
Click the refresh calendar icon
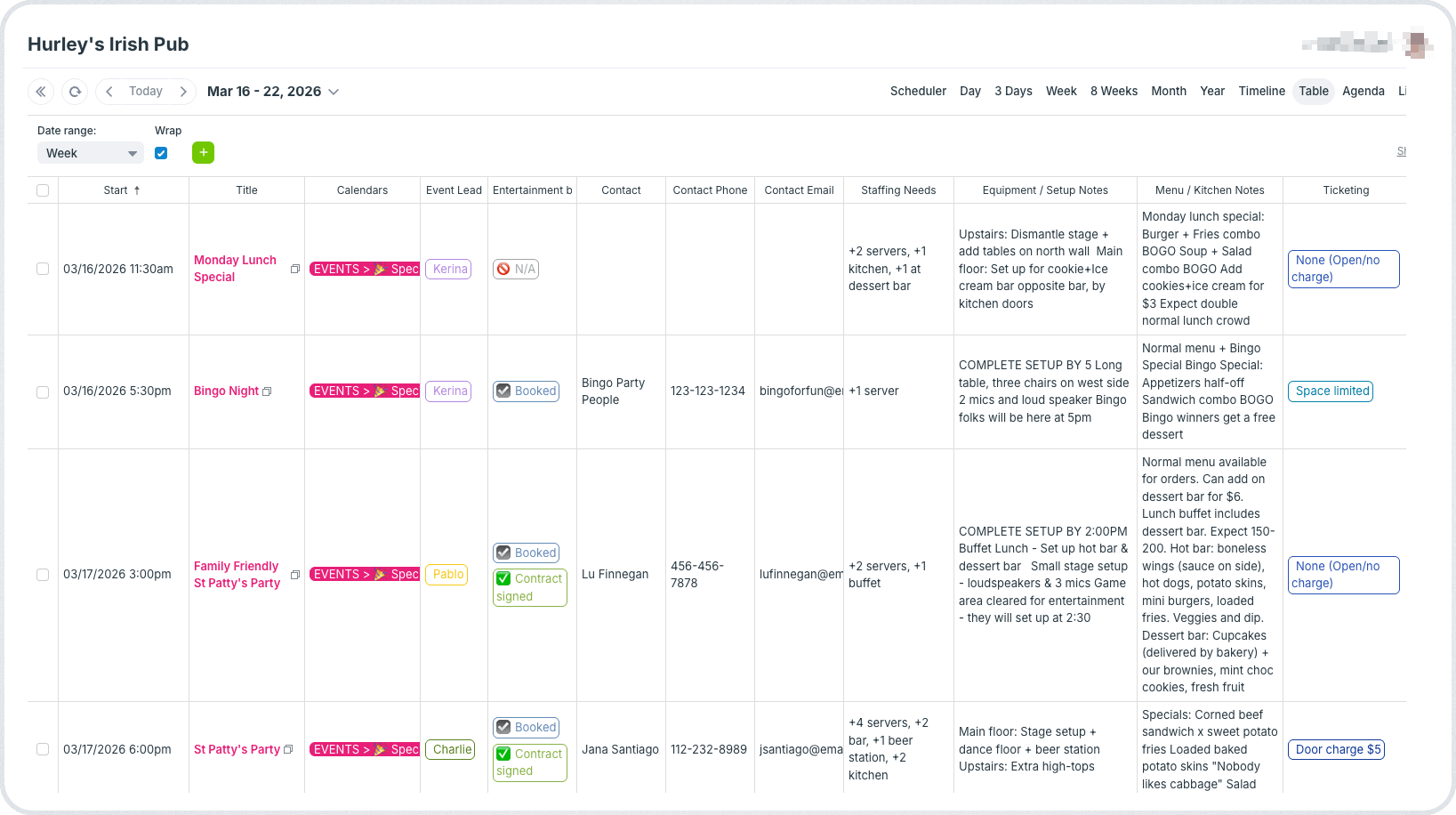[75, 92]
